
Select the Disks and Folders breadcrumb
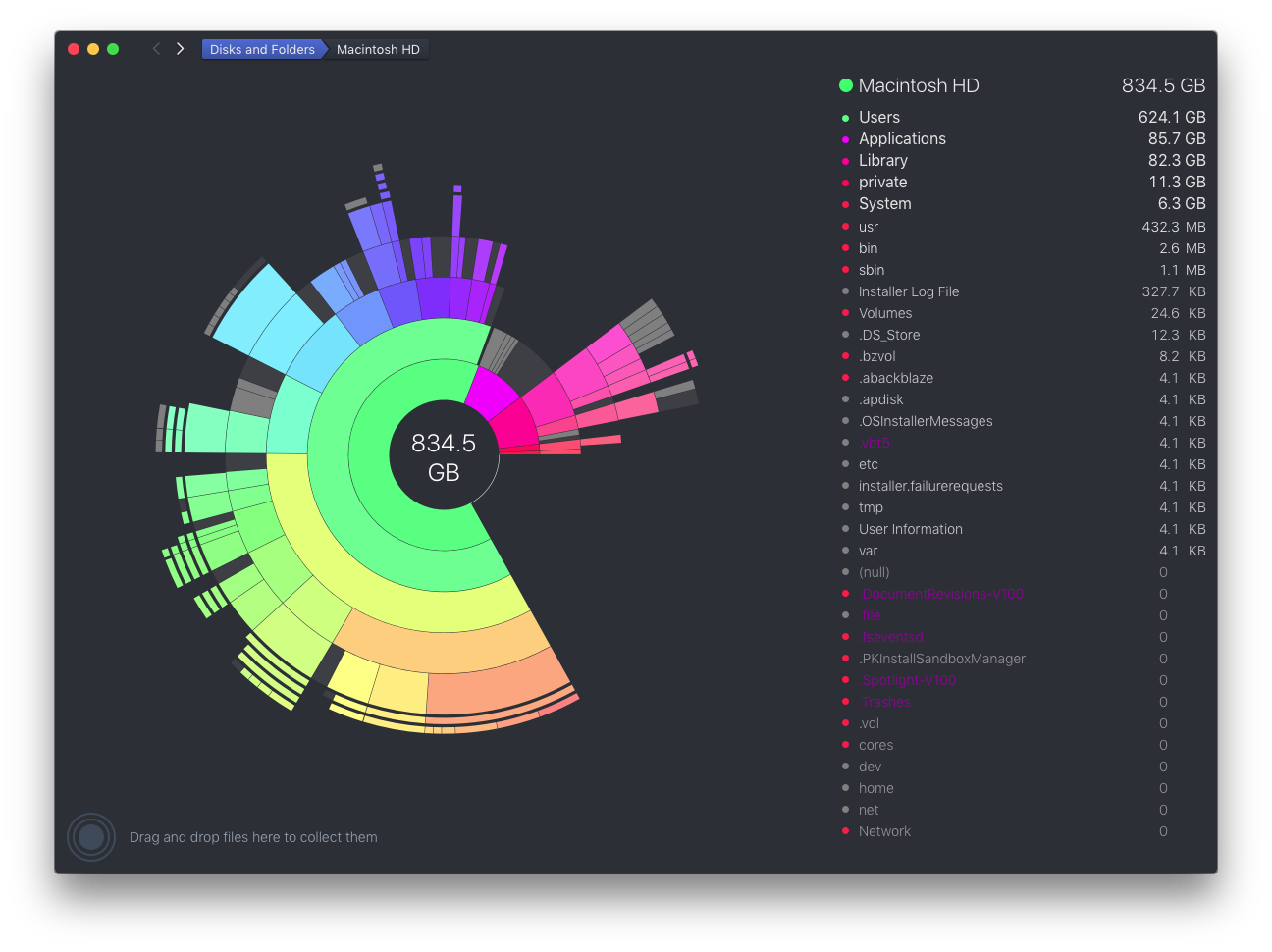click(x=262, y=49)
